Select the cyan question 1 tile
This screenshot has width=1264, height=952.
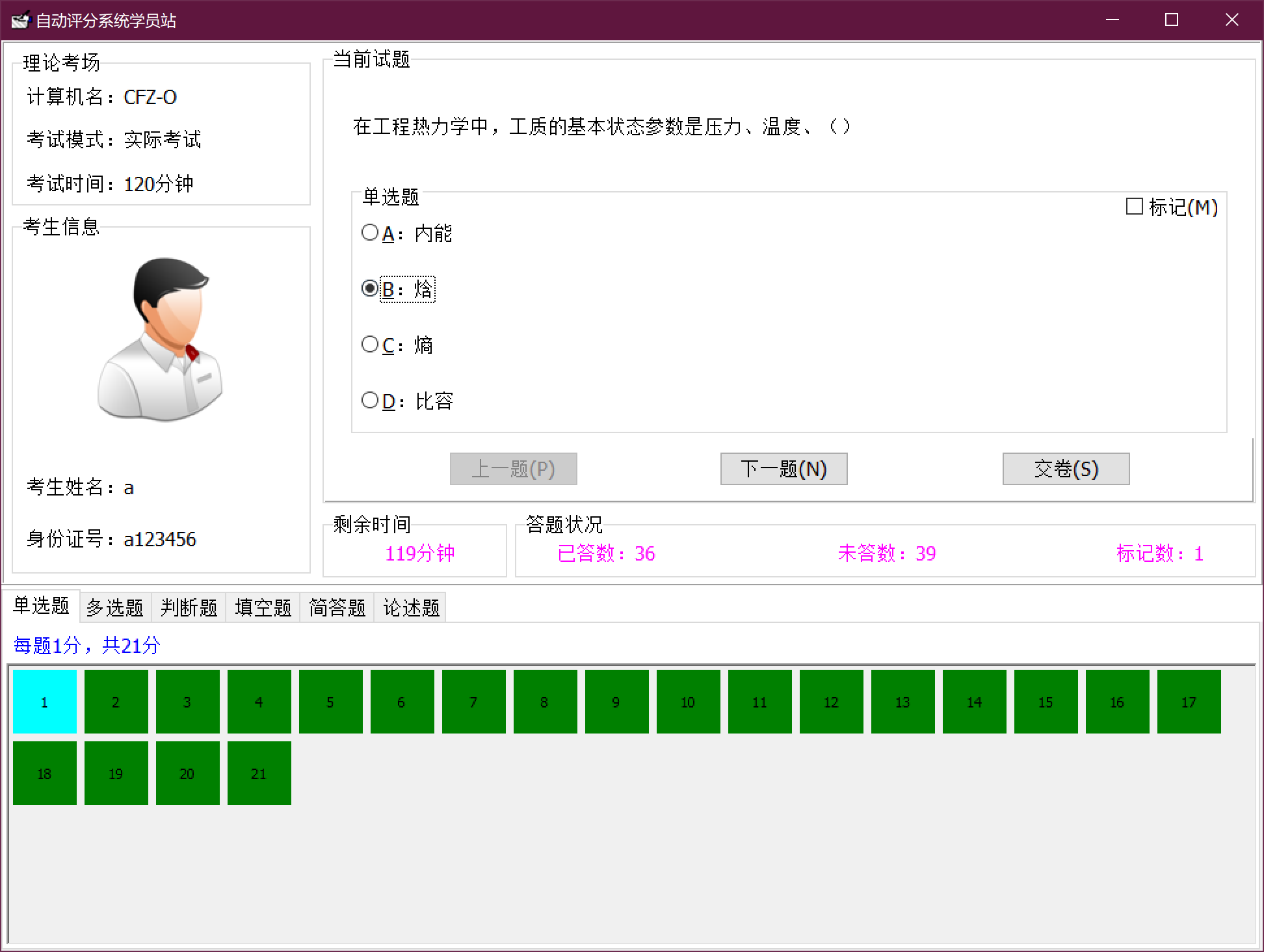click(x=45, y=702)
